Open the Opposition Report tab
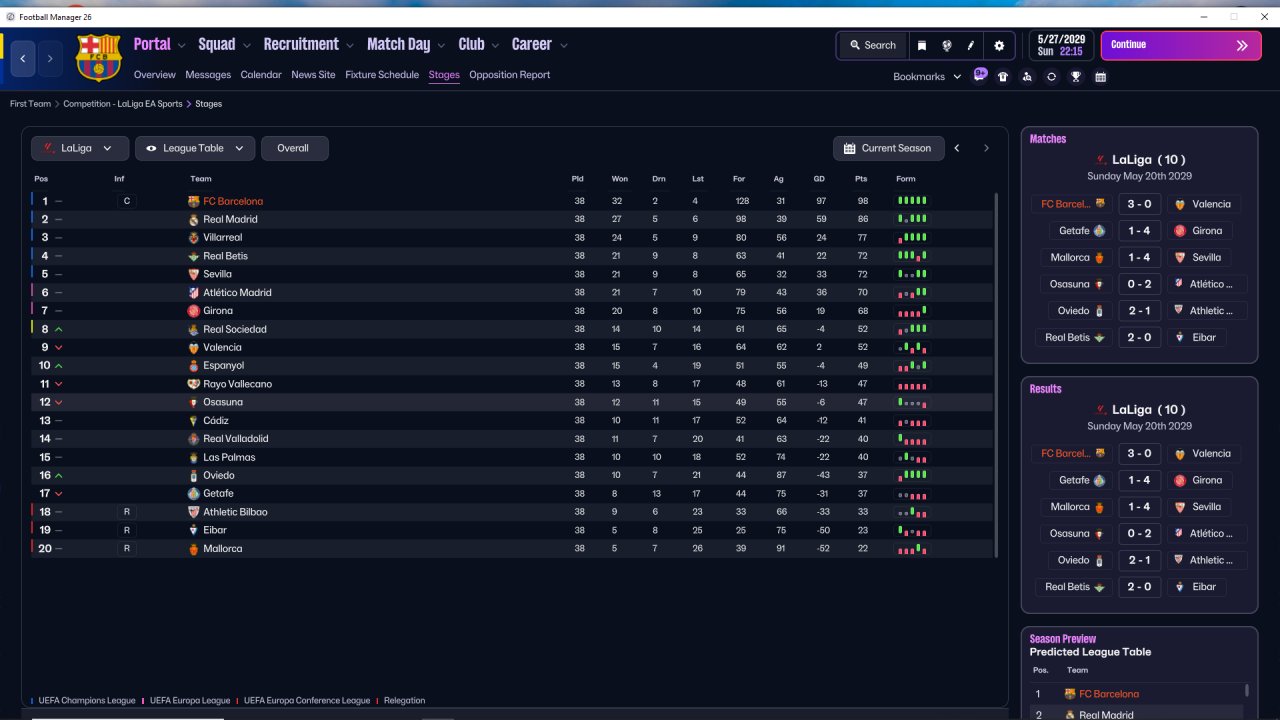The height and width of the screenshot is (720, 1280). tap(510, 75)
